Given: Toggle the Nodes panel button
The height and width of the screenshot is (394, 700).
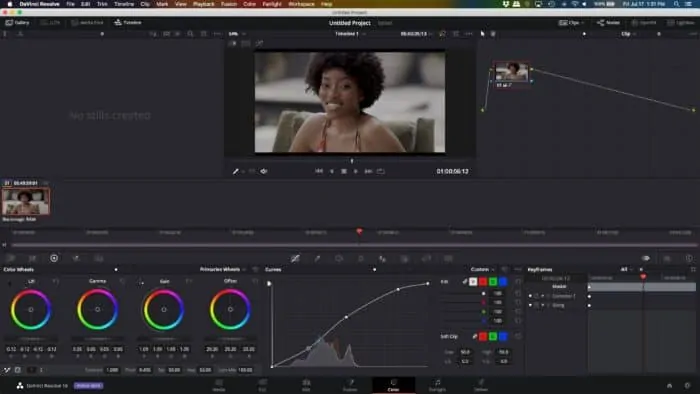Looking at the screenshot, I should (x=608, y=22).
